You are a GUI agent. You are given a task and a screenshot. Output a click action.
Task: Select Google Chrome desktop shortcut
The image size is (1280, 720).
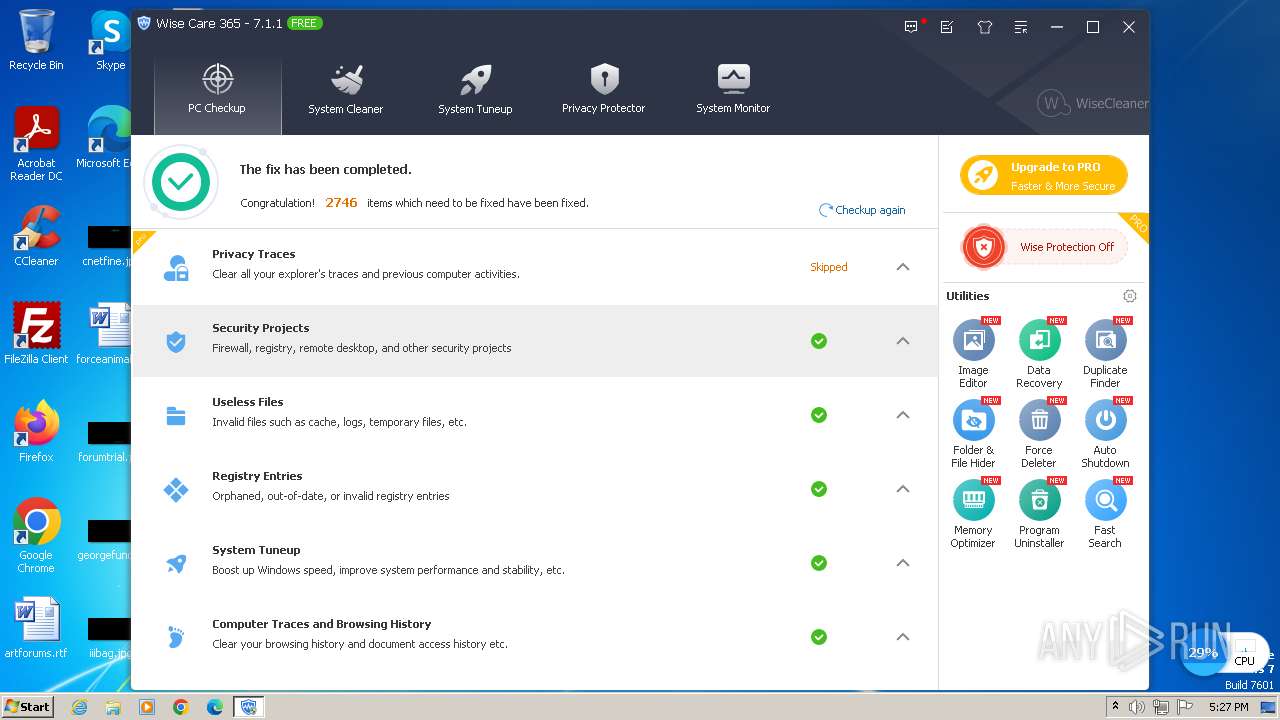click(36, 535)
